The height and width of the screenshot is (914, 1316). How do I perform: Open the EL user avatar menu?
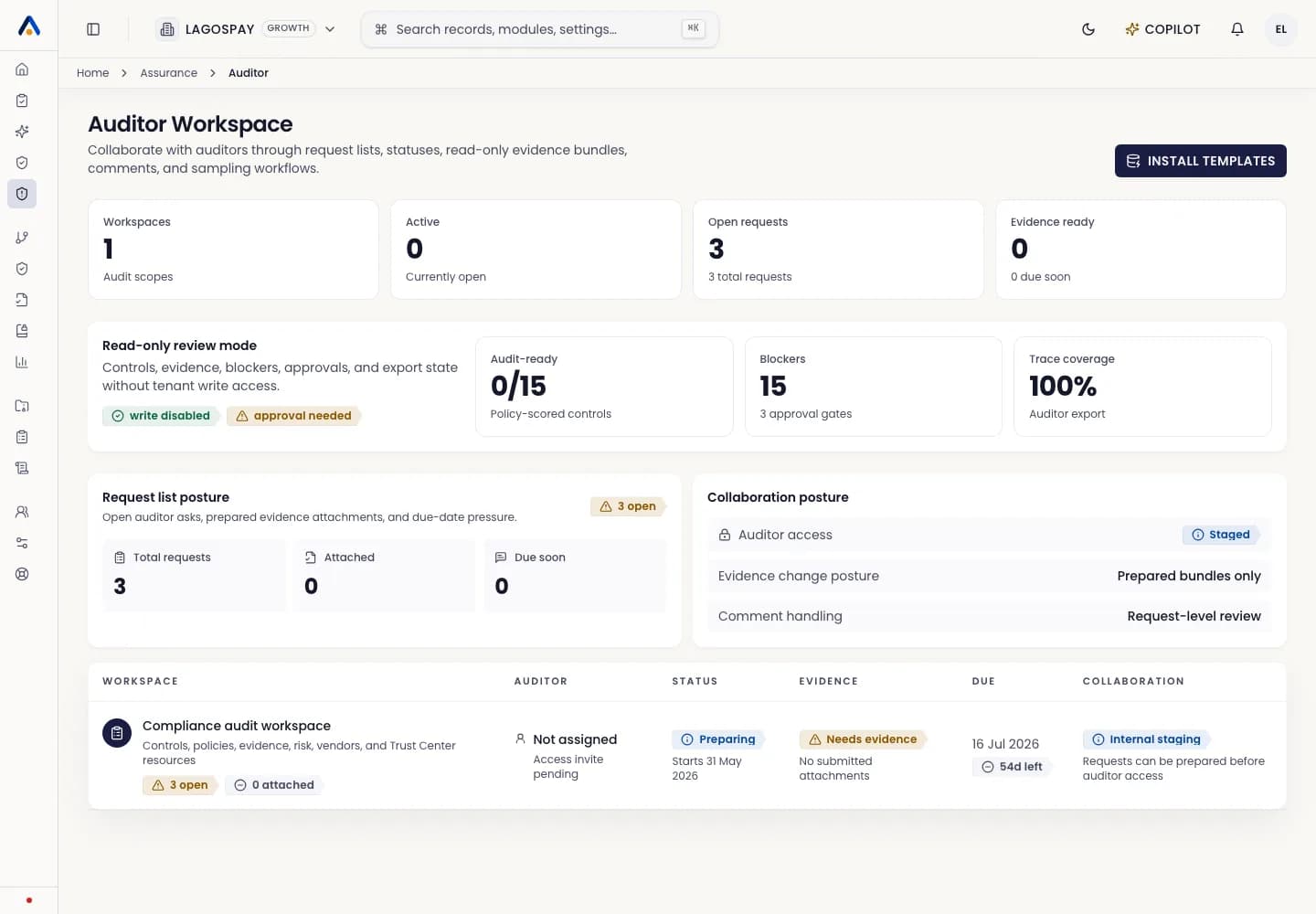coord(1281,29)
